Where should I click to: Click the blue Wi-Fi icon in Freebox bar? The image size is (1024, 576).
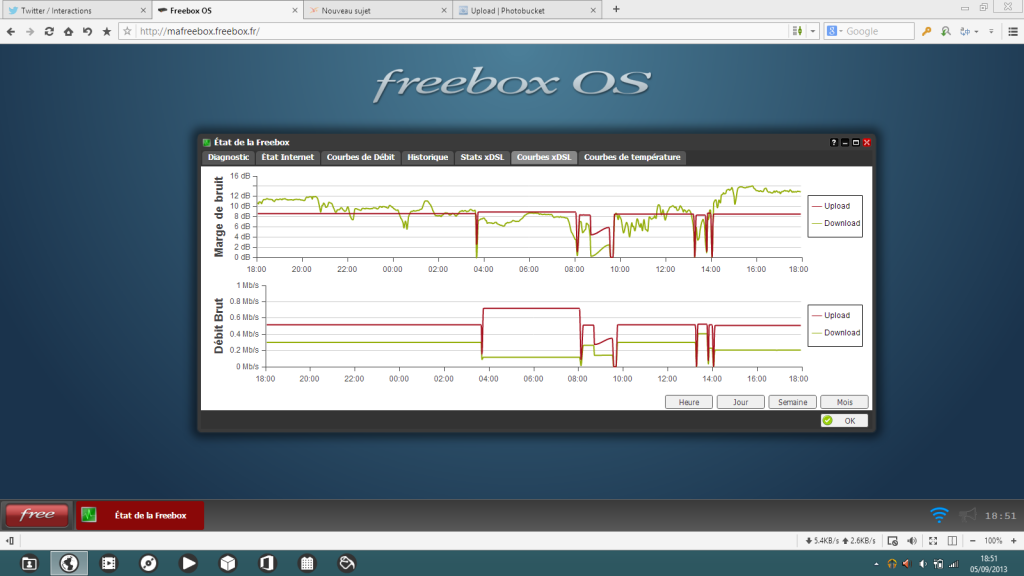(x=939, y=515)
